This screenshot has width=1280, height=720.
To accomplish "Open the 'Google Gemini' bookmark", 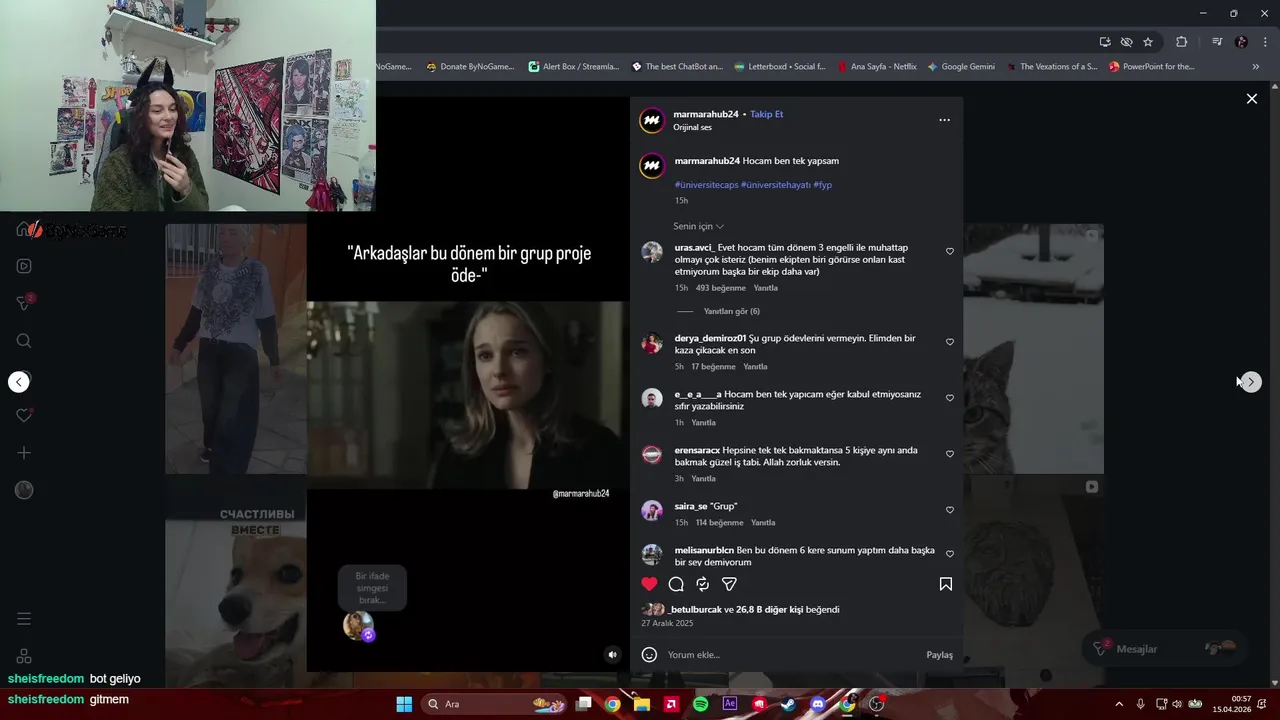I will pos(960,67).
